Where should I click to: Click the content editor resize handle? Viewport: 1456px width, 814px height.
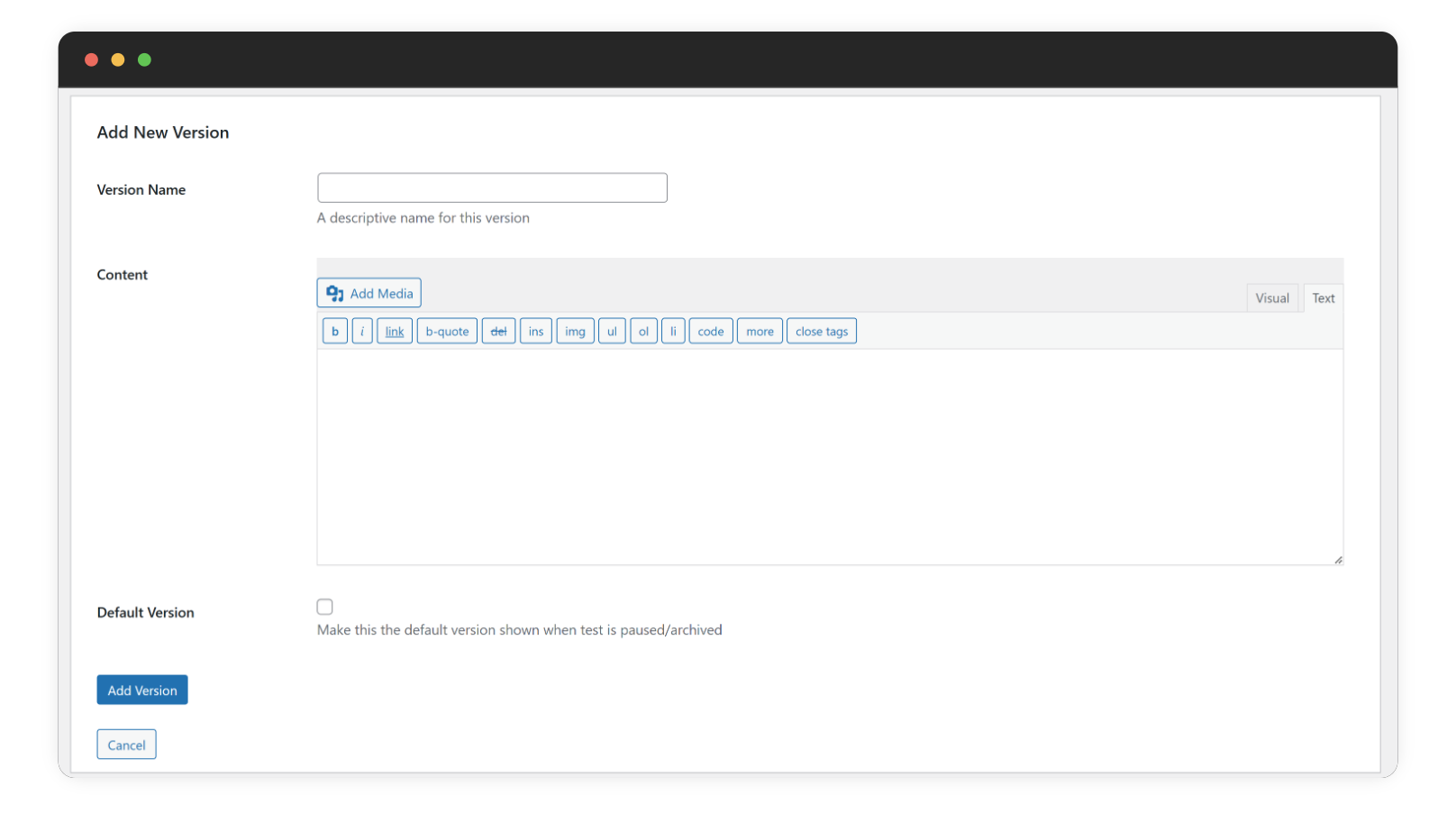[1338, 560]
